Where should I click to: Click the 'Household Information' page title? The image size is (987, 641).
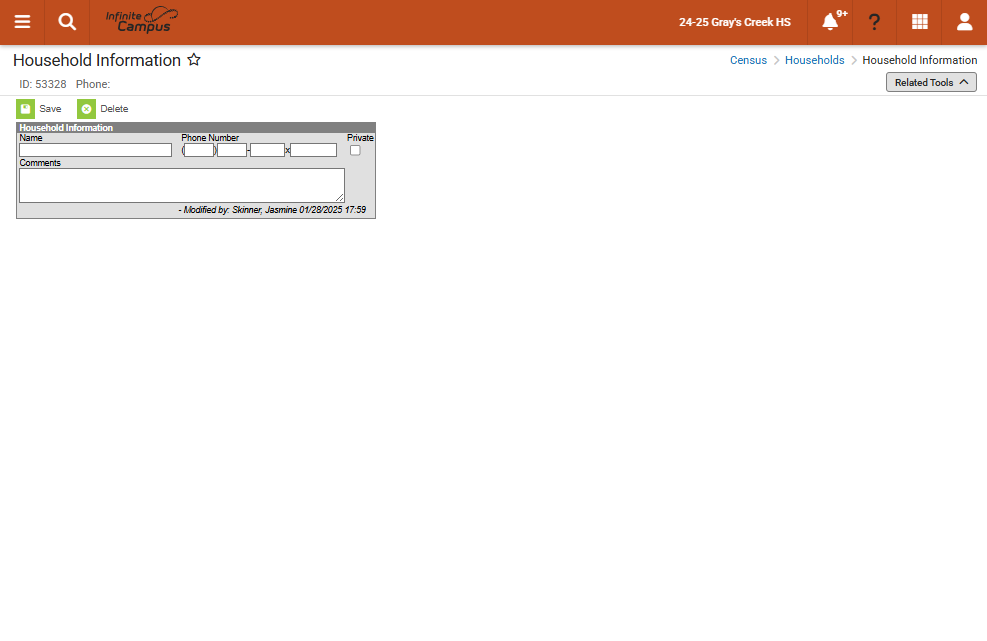tap(97, 60)
